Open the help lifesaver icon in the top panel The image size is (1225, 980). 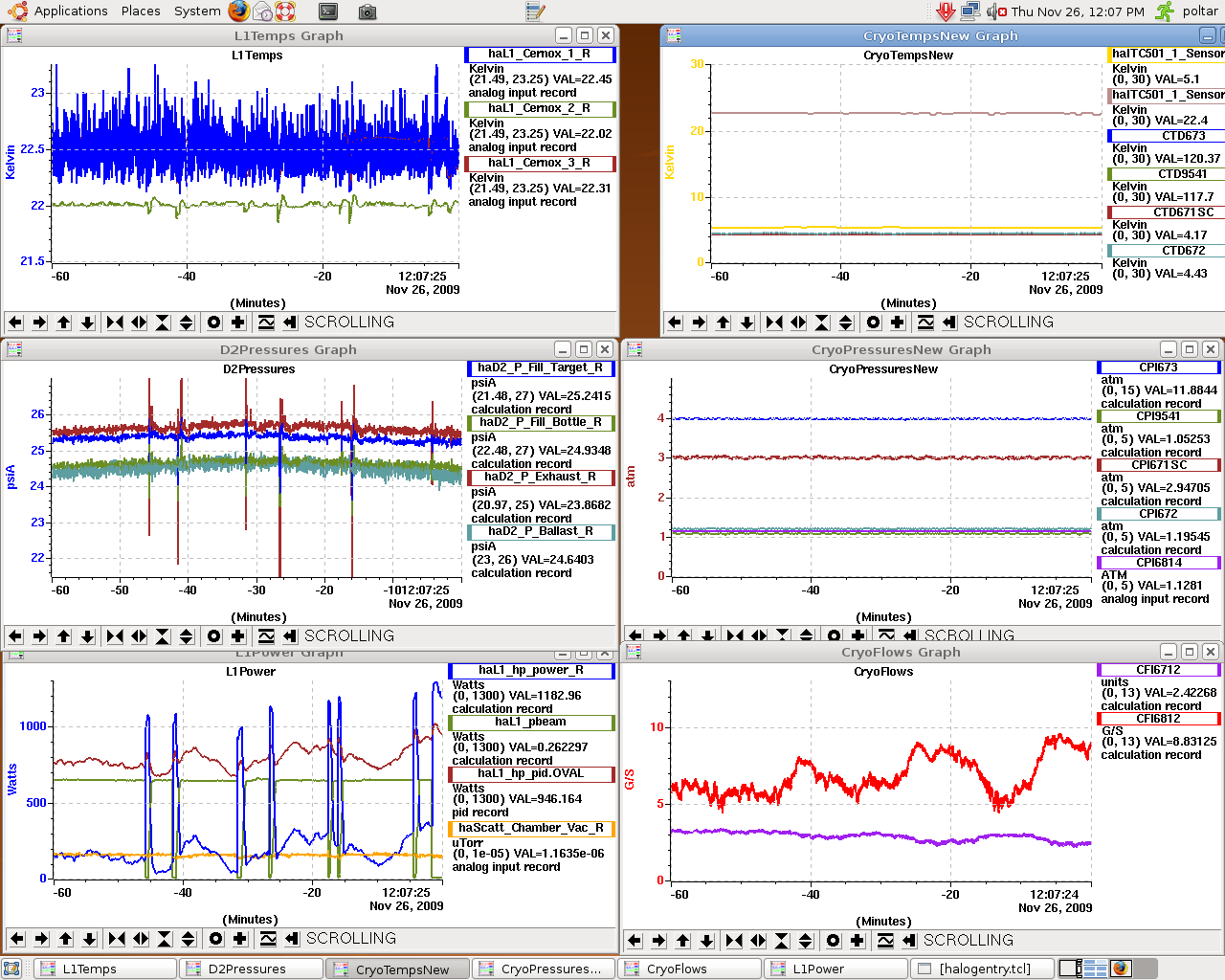point(285,11)
